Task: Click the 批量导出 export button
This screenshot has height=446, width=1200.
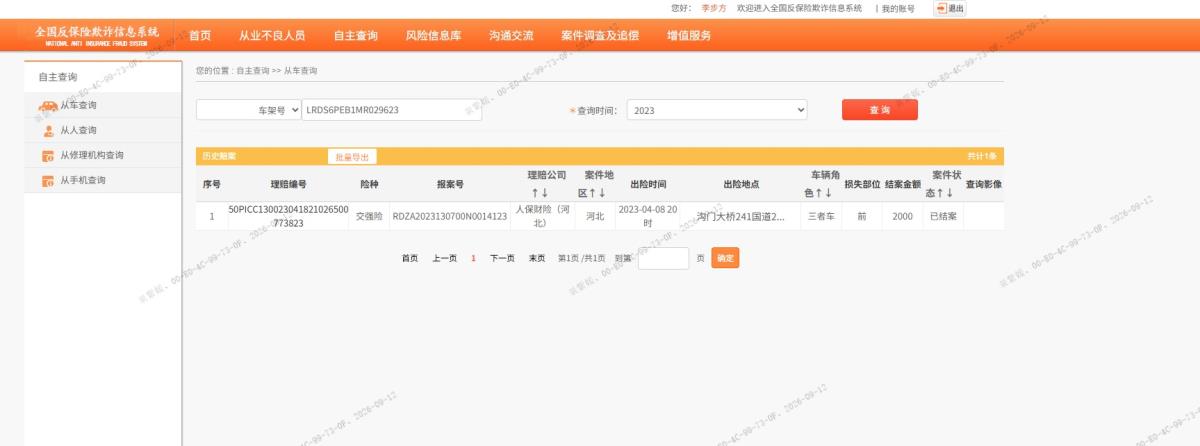Action: pyautogui.click(x=352, y=157)
